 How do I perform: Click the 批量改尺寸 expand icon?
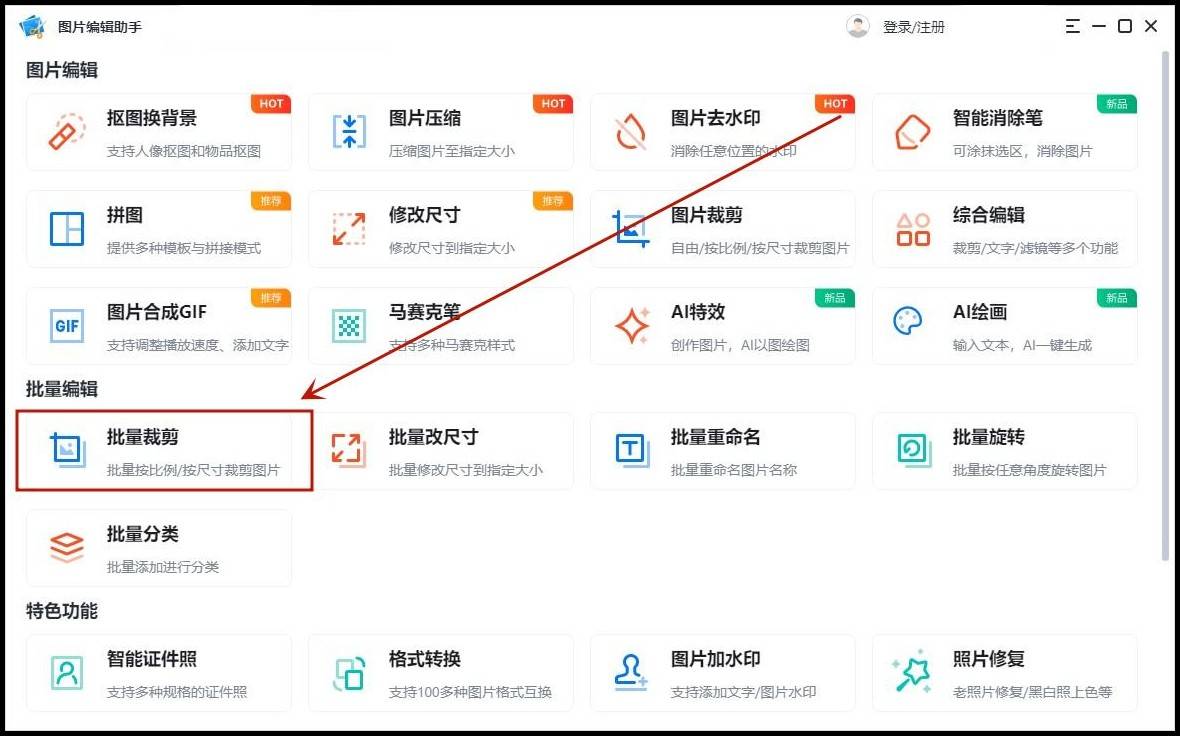coord(349,450)
